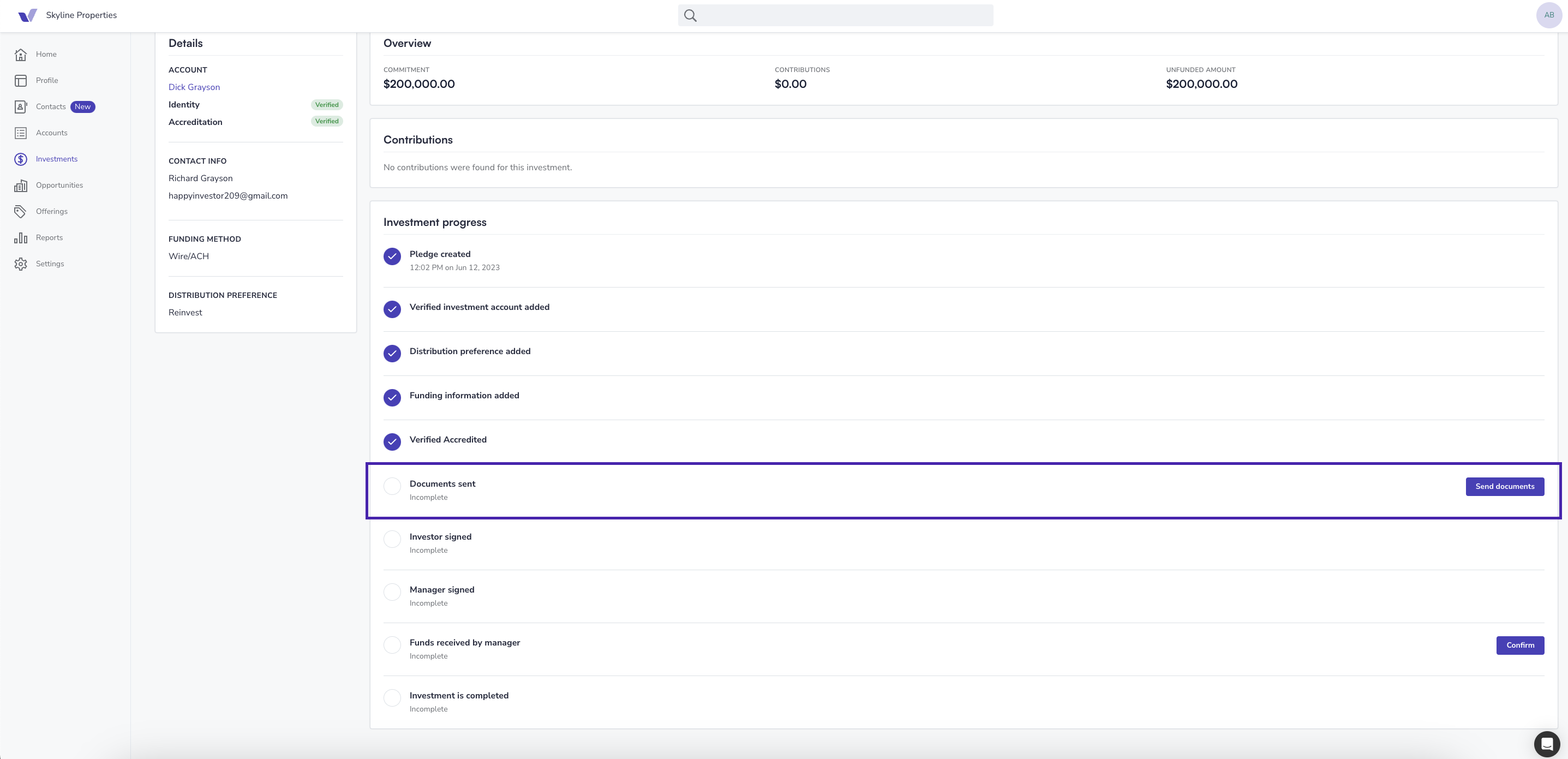Navigate to Accounts in the sidebar

(52, 133)
